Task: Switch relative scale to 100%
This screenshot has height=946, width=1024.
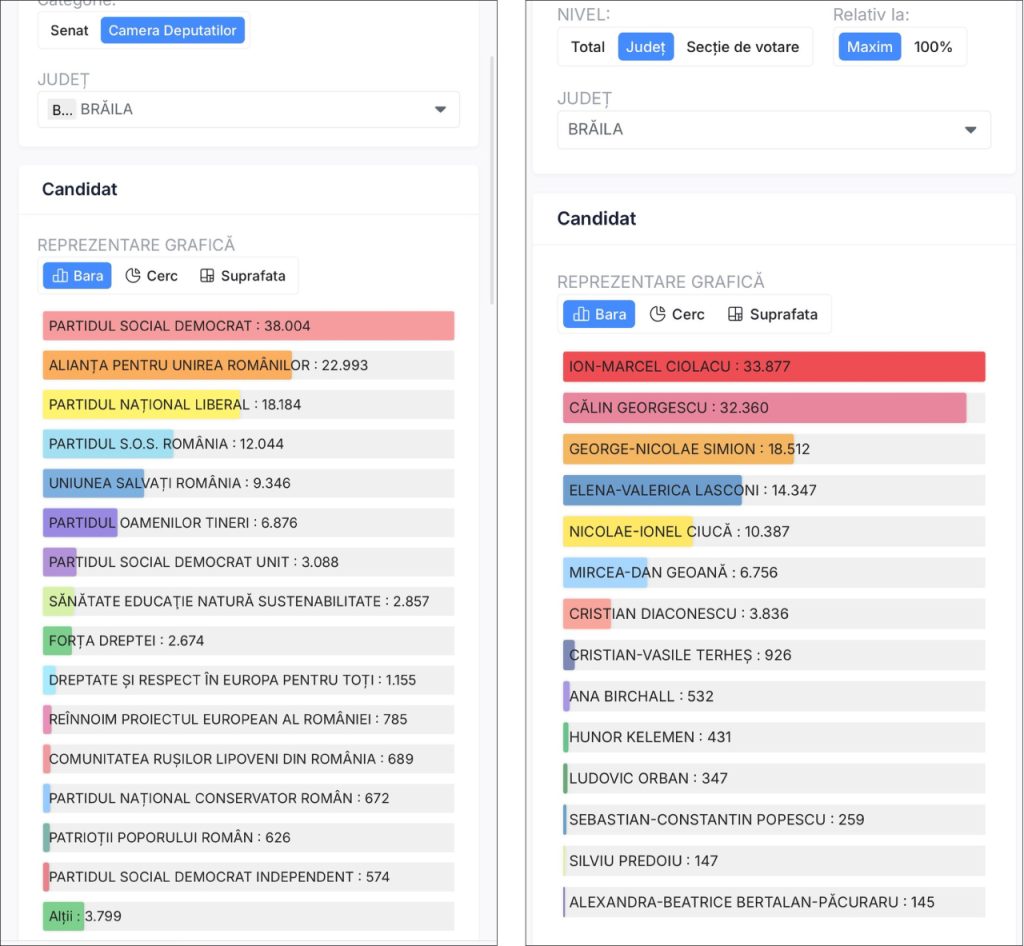Action: [x=933, y=47]
